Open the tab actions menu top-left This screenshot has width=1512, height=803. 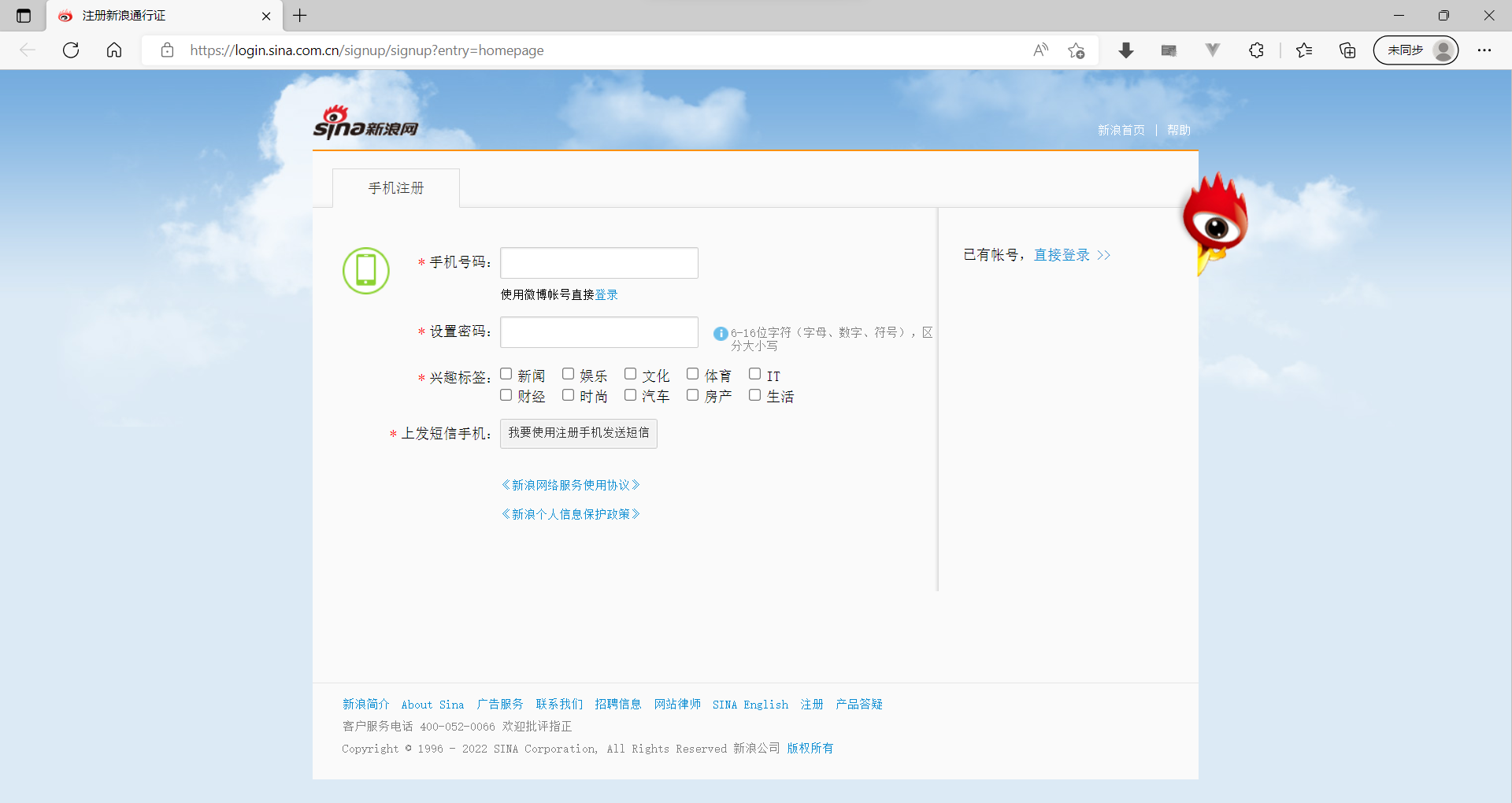24,16
